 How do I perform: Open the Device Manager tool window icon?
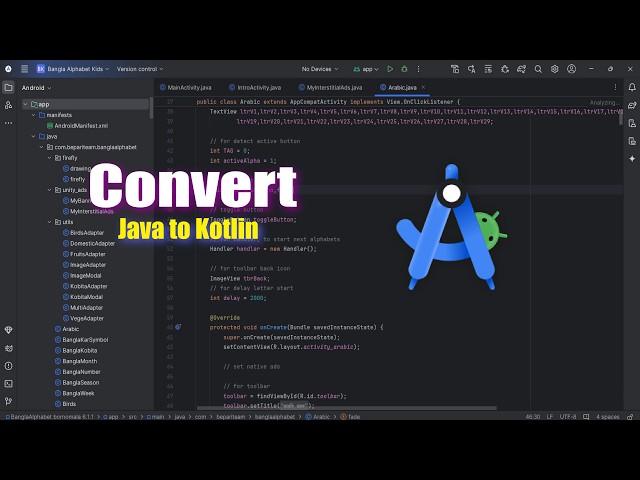coord(632,123)
